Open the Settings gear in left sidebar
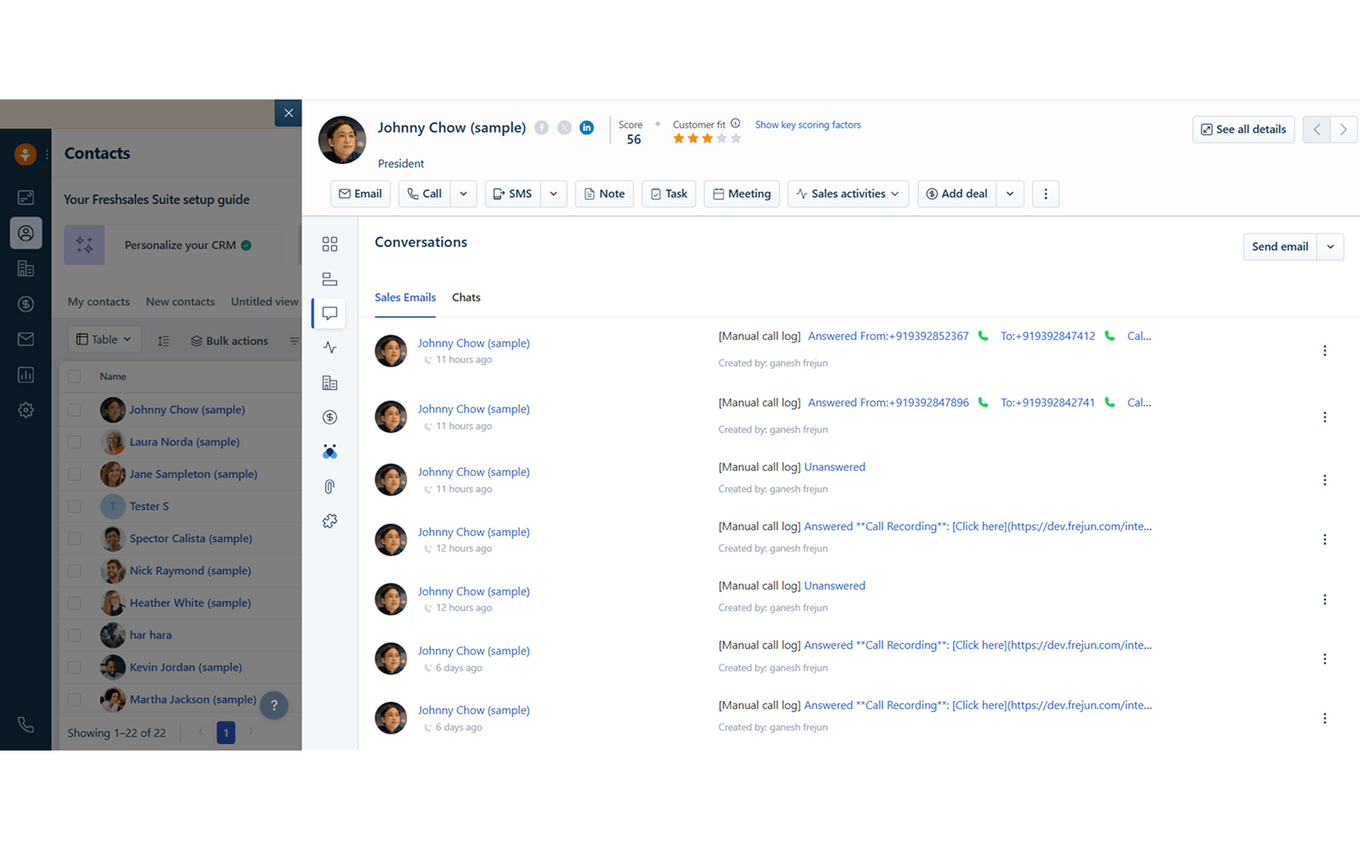 [26, 410]
